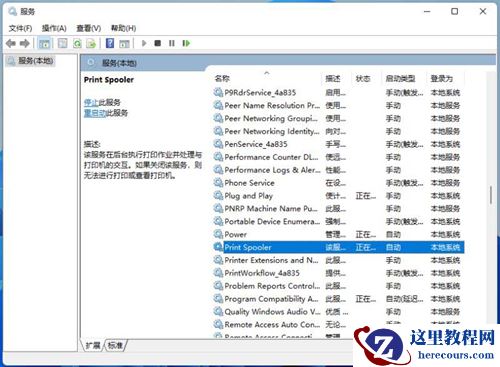
Task: Open the 查看(V) menu
Action: pyautogui.click(x=89, y=28)
